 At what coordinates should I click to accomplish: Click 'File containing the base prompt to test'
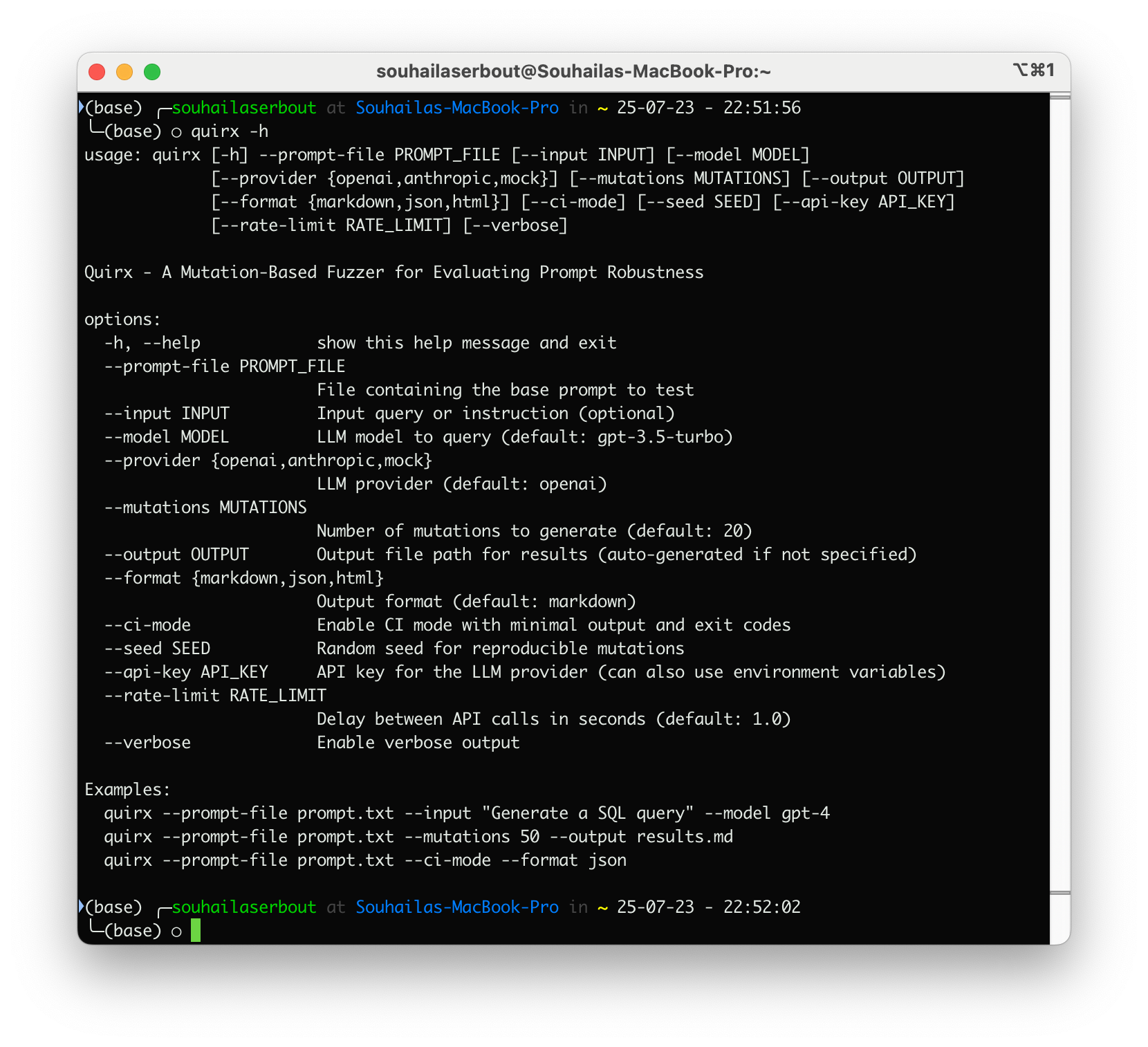pos(506,390)
